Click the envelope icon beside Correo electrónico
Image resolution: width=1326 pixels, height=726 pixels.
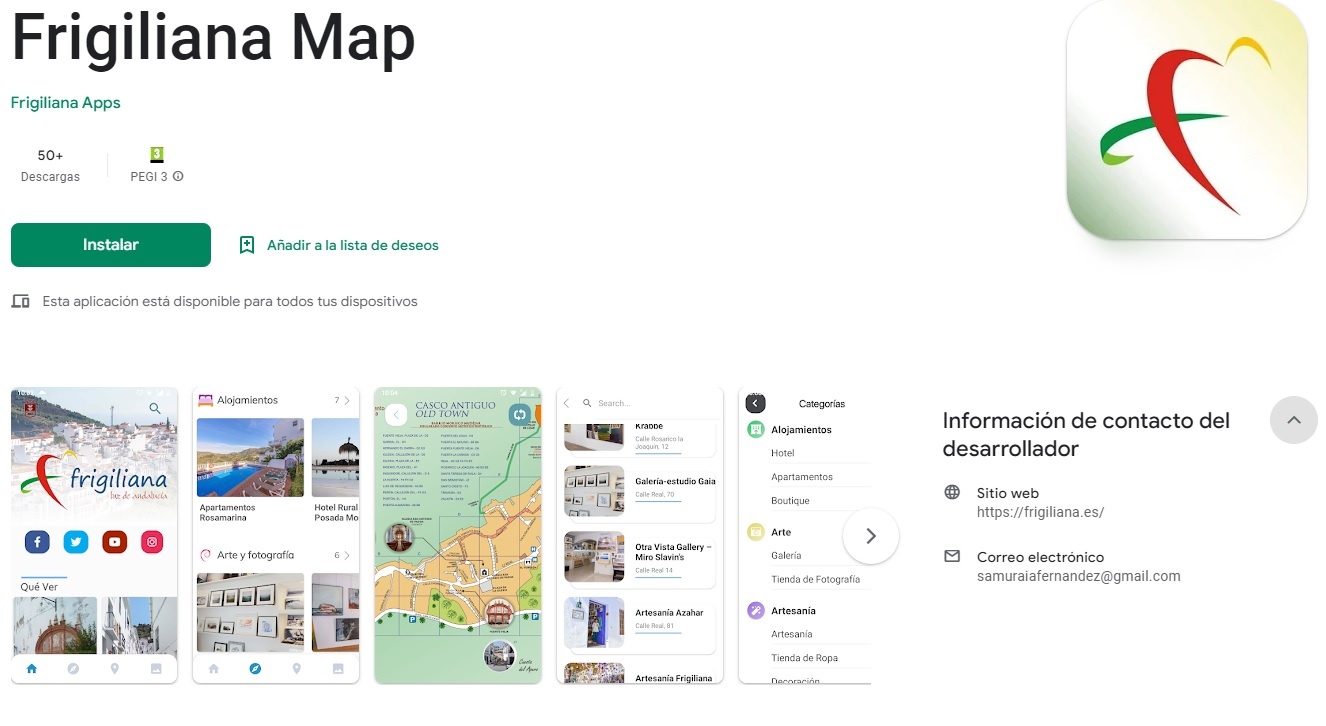point(952,556)
